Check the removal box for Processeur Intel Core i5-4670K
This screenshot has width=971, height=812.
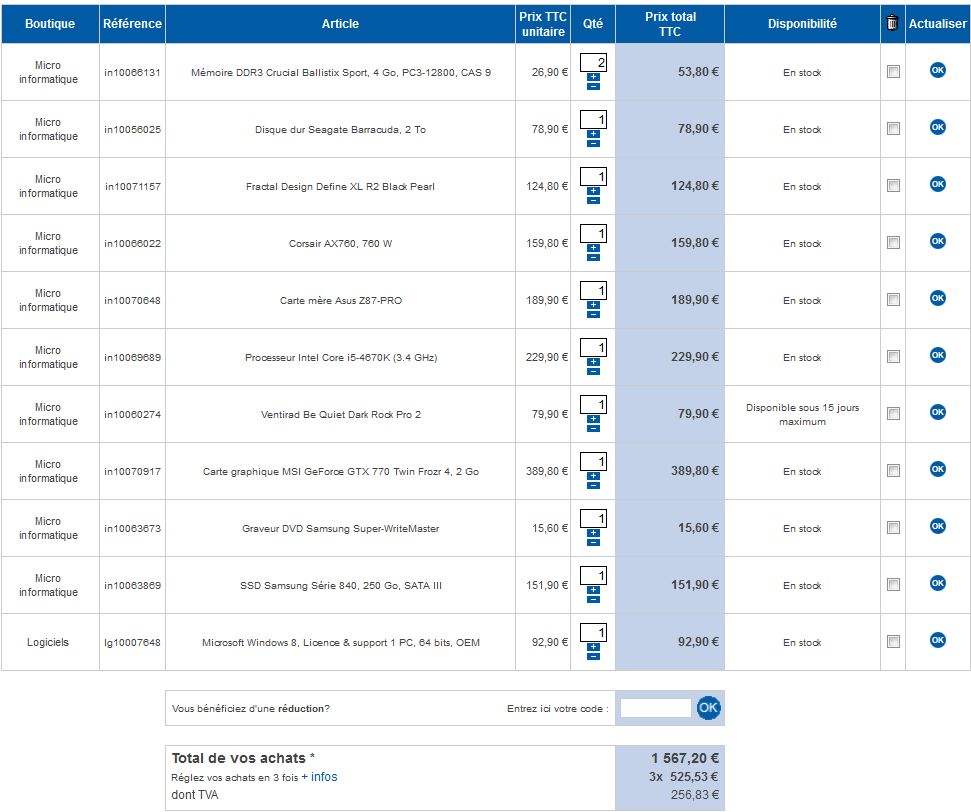(x=893, y=357)
